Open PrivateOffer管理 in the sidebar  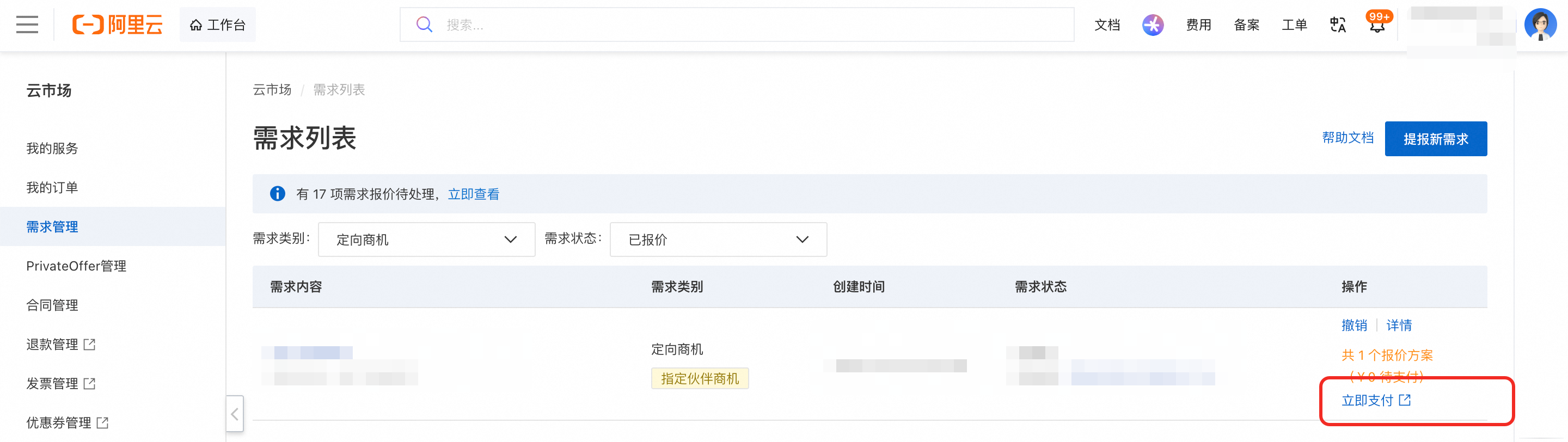(76, 266)
